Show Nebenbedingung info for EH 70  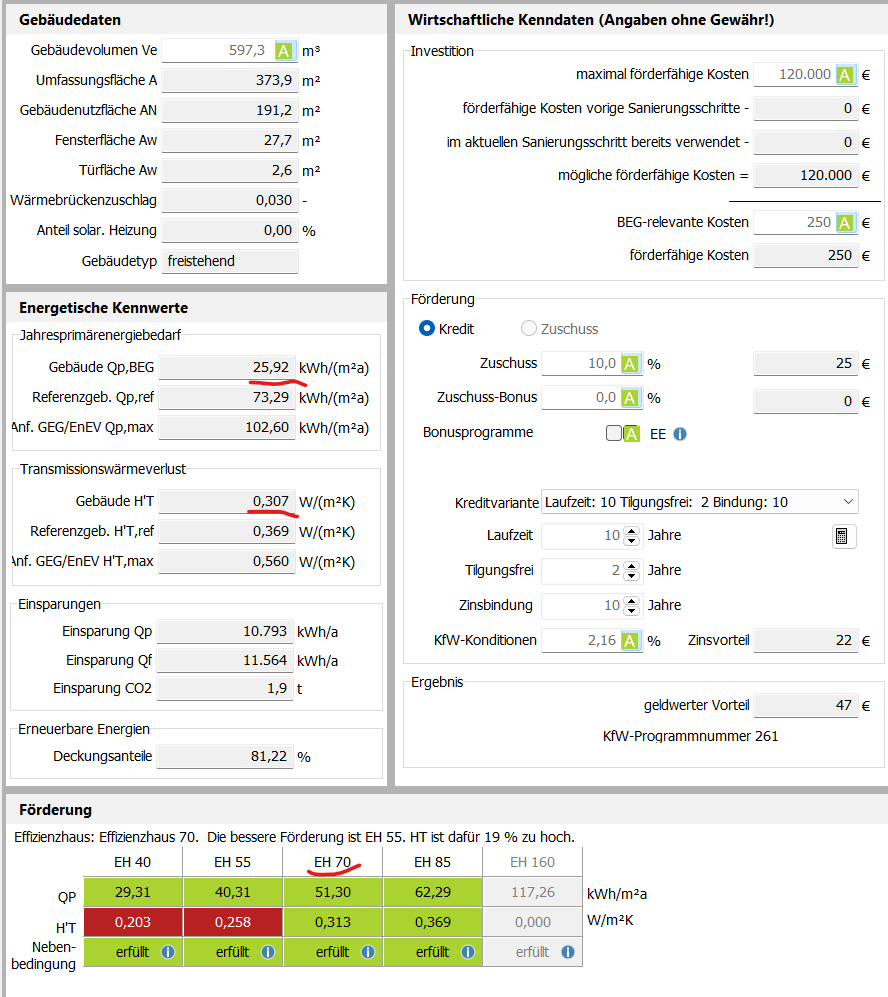click(x=367, y=952)
